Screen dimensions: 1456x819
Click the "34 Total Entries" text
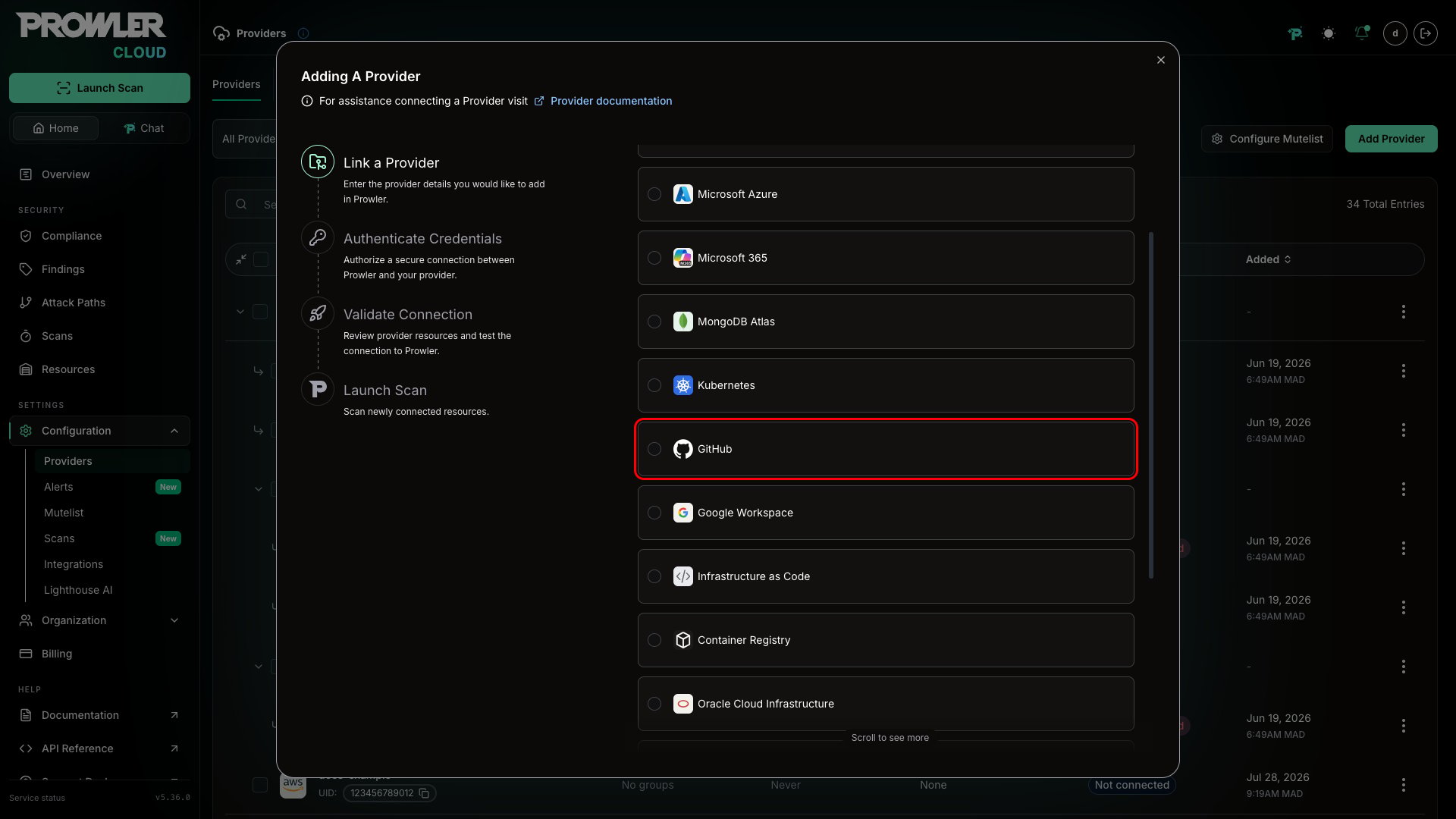pyautogui.click(x=1385, y=204)
